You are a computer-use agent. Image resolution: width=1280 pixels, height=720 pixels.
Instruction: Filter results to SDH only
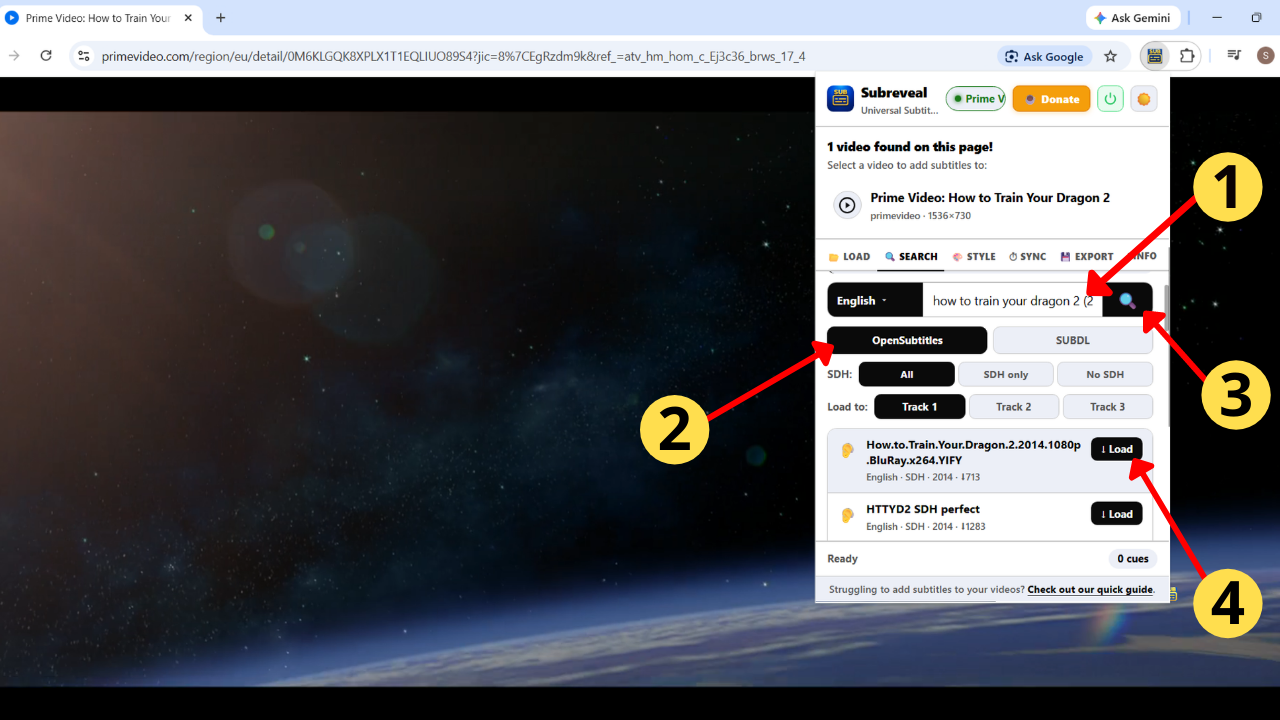(x=1005, y=374)
